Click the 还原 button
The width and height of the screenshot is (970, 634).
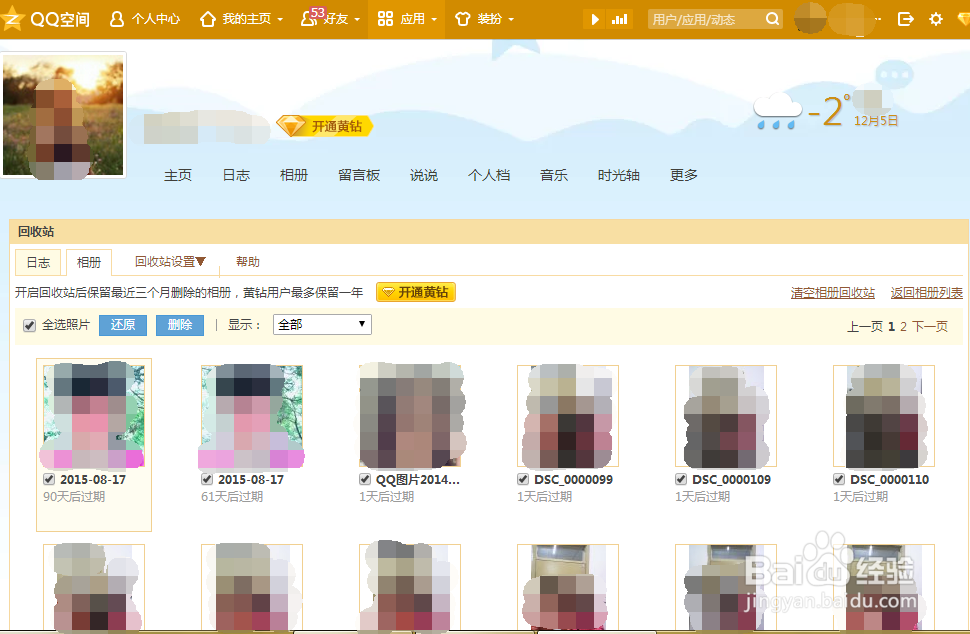[x=122, y=325]
